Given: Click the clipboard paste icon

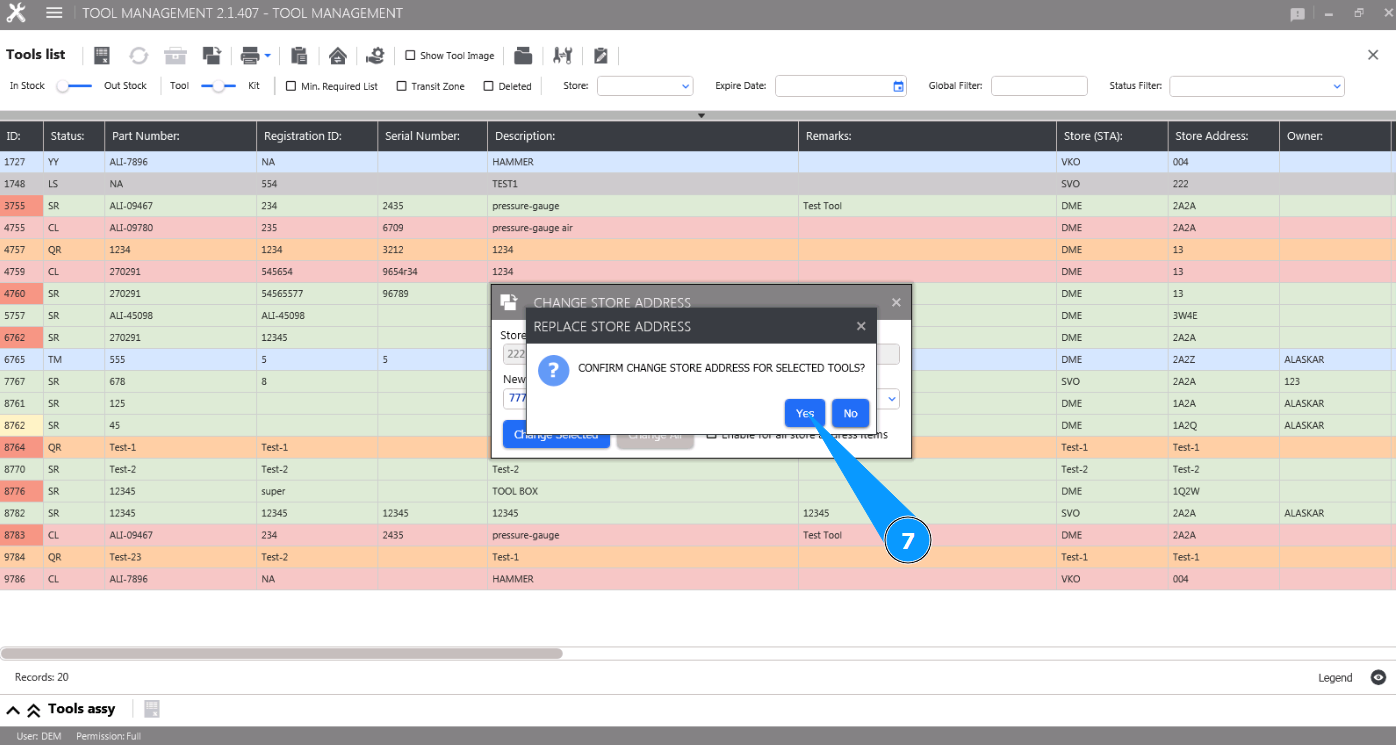Looking at the screenshot, I should pos(299,55).
